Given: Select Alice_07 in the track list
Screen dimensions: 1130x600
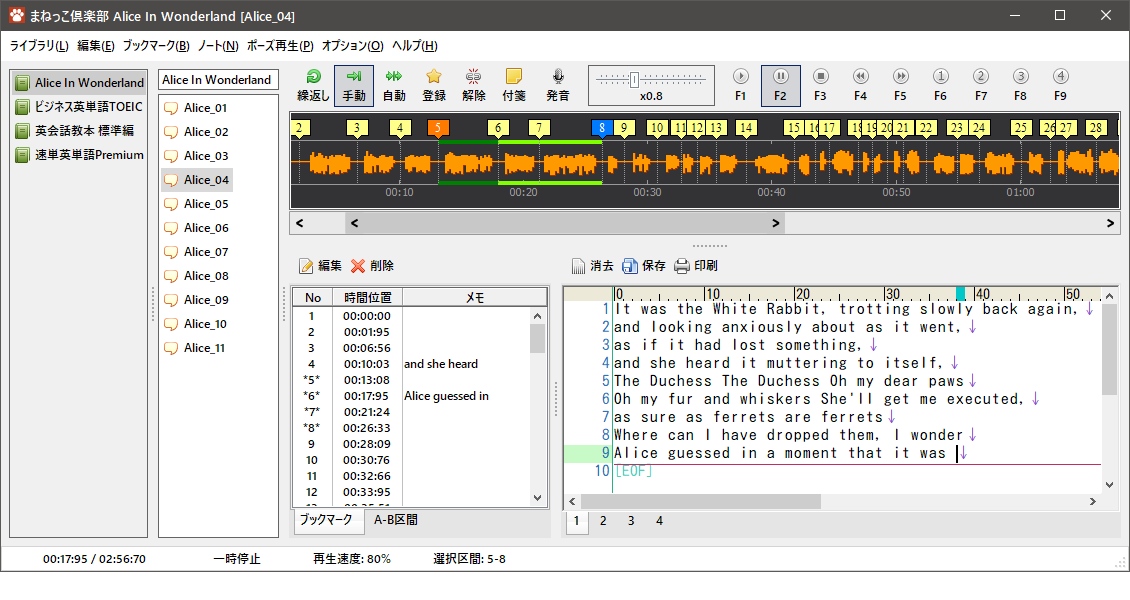Looking at the screenshot, I should (205, 252).
